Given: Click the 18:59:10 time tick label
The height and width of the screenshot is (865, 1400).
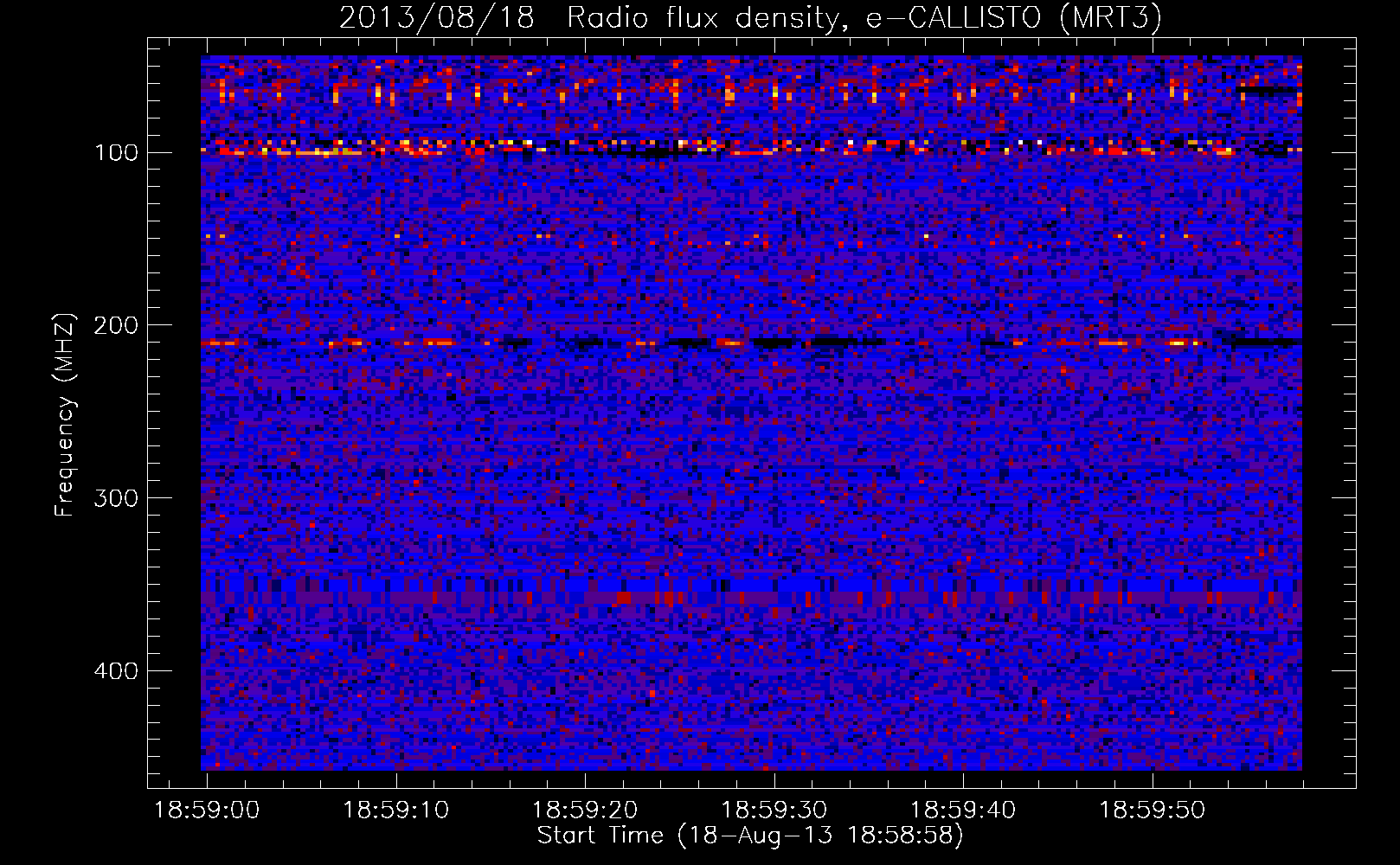Looking at the screenshot, I should (x=396, y=811).
